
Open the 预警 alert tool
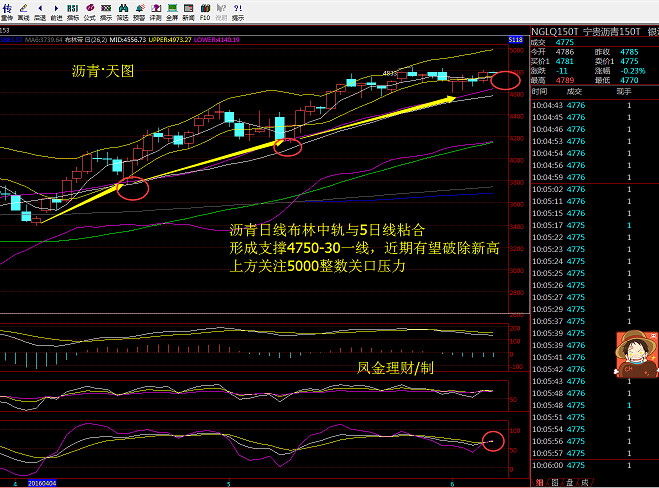[138, 11]
